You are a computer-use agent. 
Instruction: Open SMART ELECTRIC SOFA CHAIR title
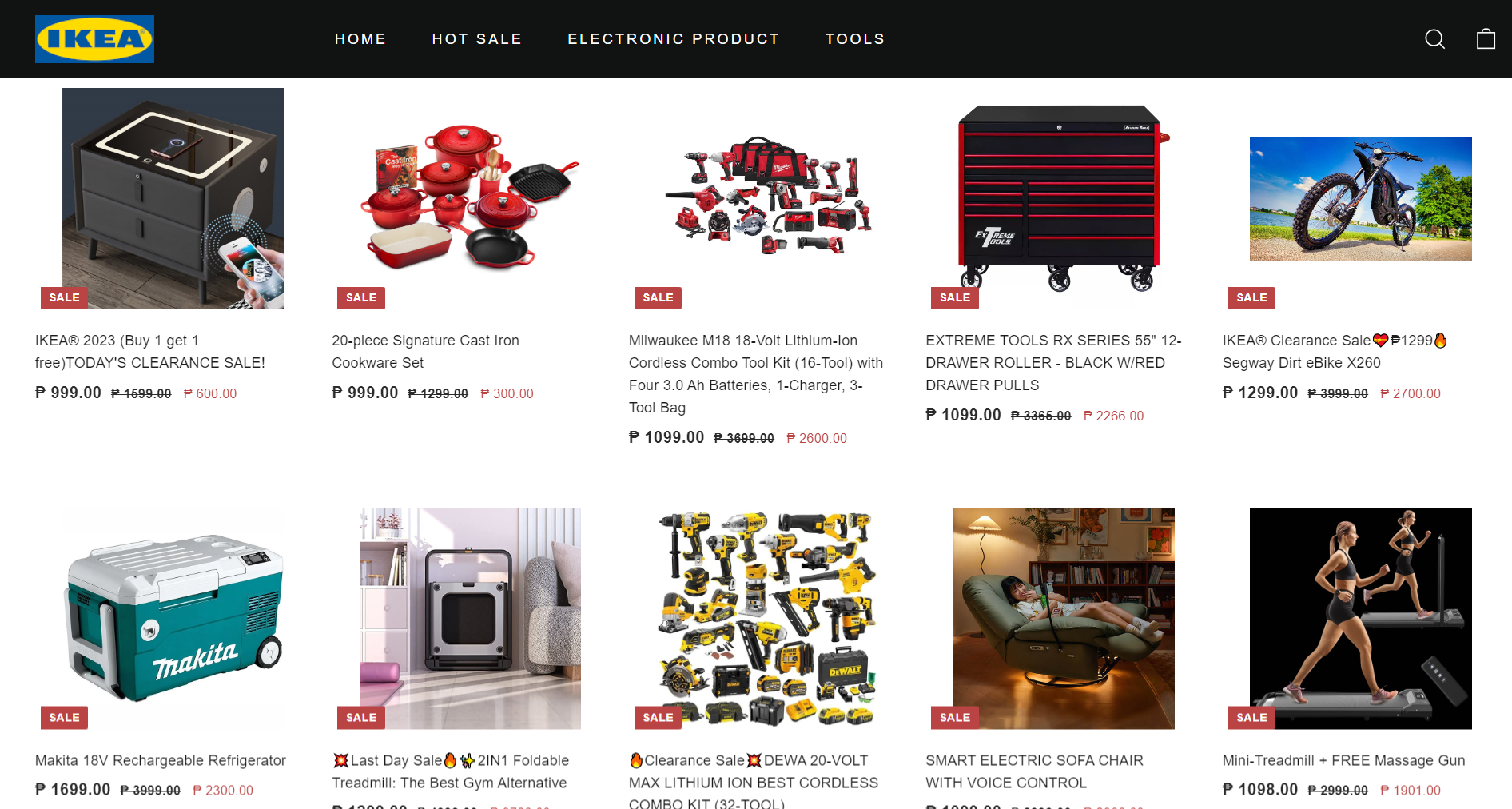pos(1034,772)
